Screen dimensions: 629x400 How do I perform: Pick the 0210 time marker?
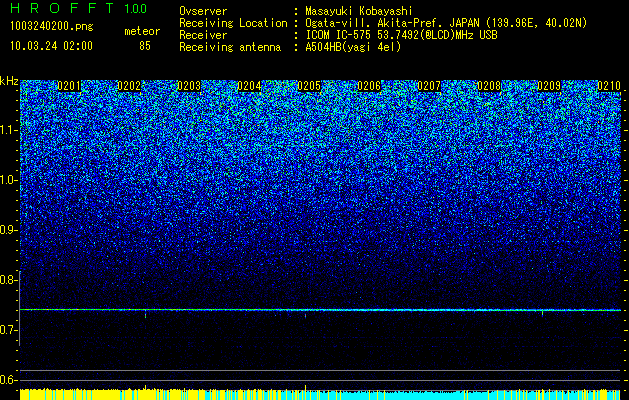pyautogui.click(x=609, y=86)
